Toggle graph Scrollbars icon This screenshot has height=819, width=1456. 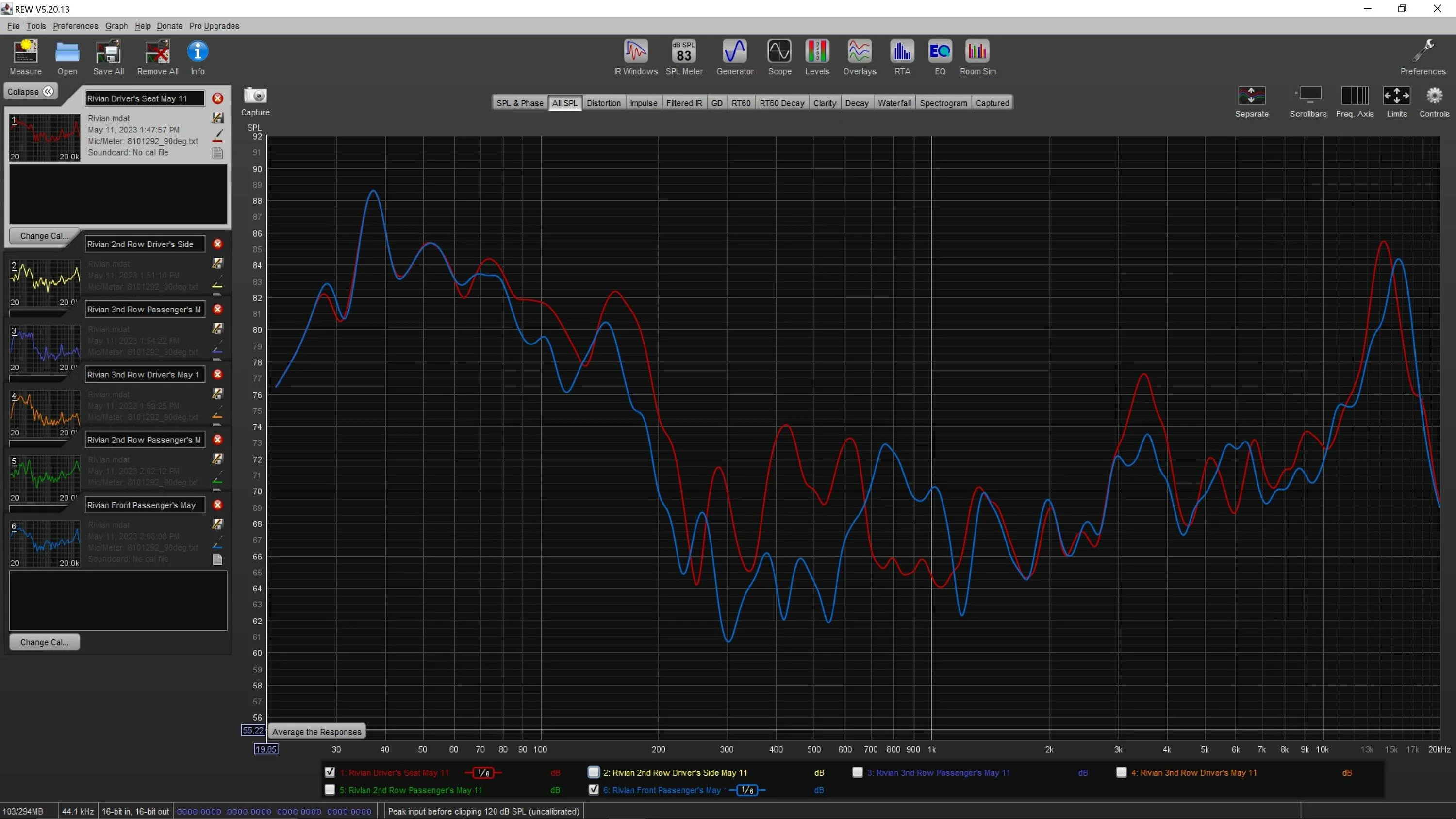pyautogui.click(x=1308, y=102)
